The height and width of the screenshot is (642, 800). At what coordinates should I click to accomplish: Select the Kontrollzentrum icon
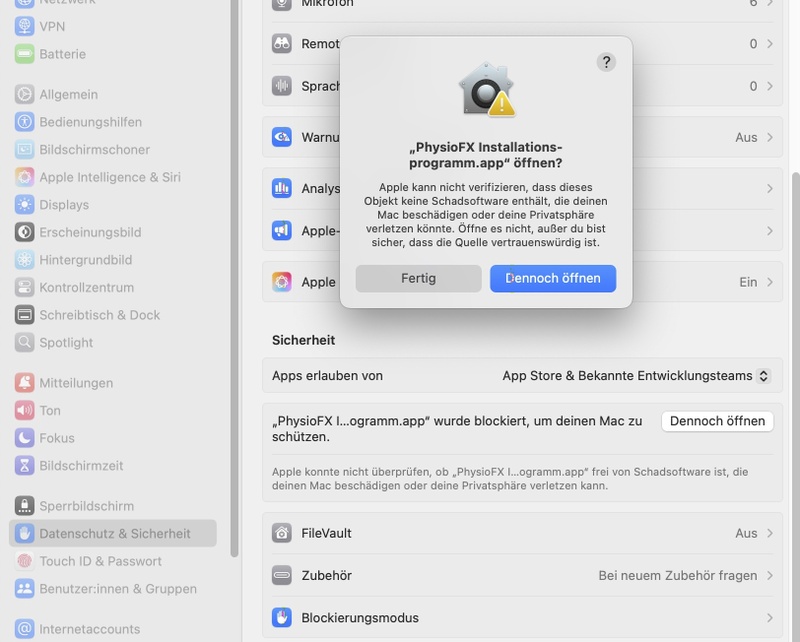coord(24,287)
